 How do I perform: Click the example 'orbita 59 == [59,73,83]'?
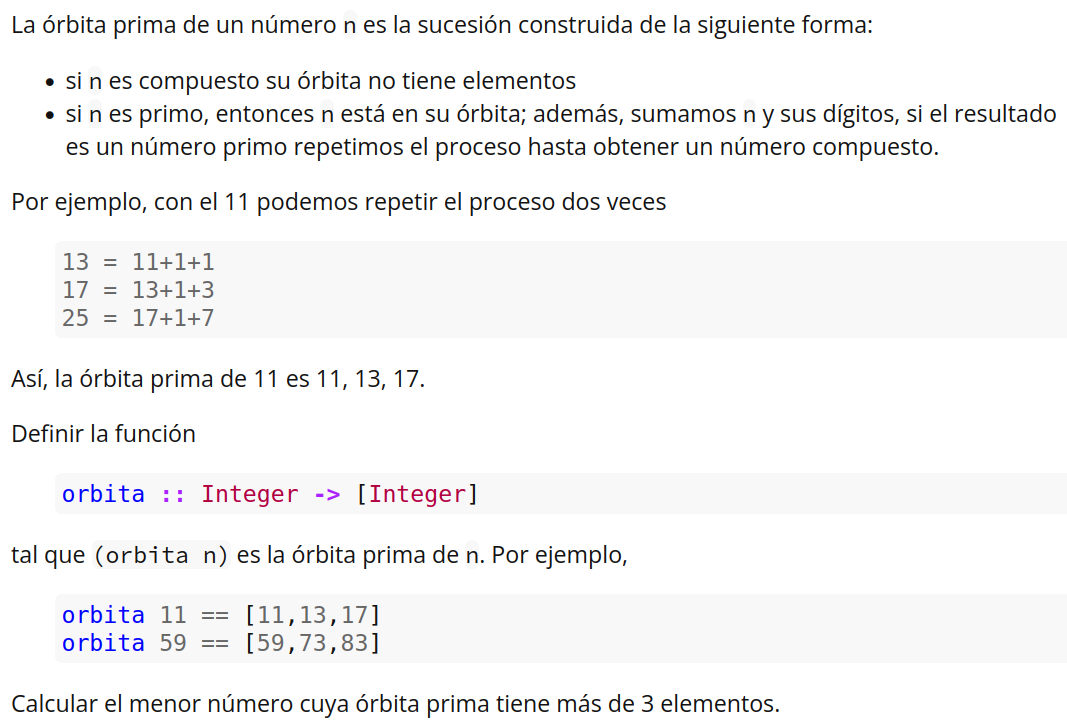coord(221,643)
